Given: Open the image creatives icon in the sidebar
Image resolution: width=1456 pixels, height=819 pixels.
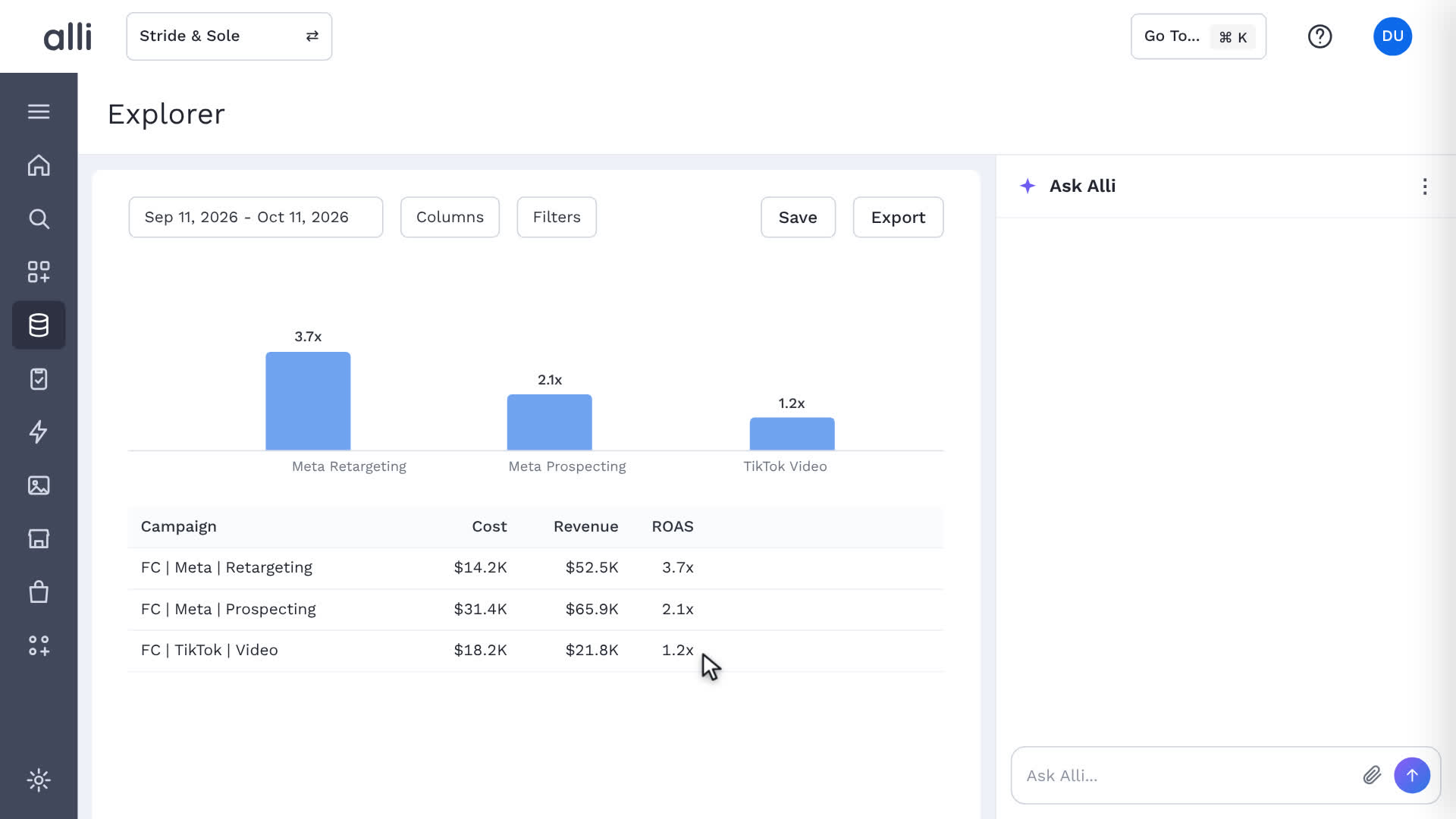Looking at the screenshot, I should click(x=39, y=485).
